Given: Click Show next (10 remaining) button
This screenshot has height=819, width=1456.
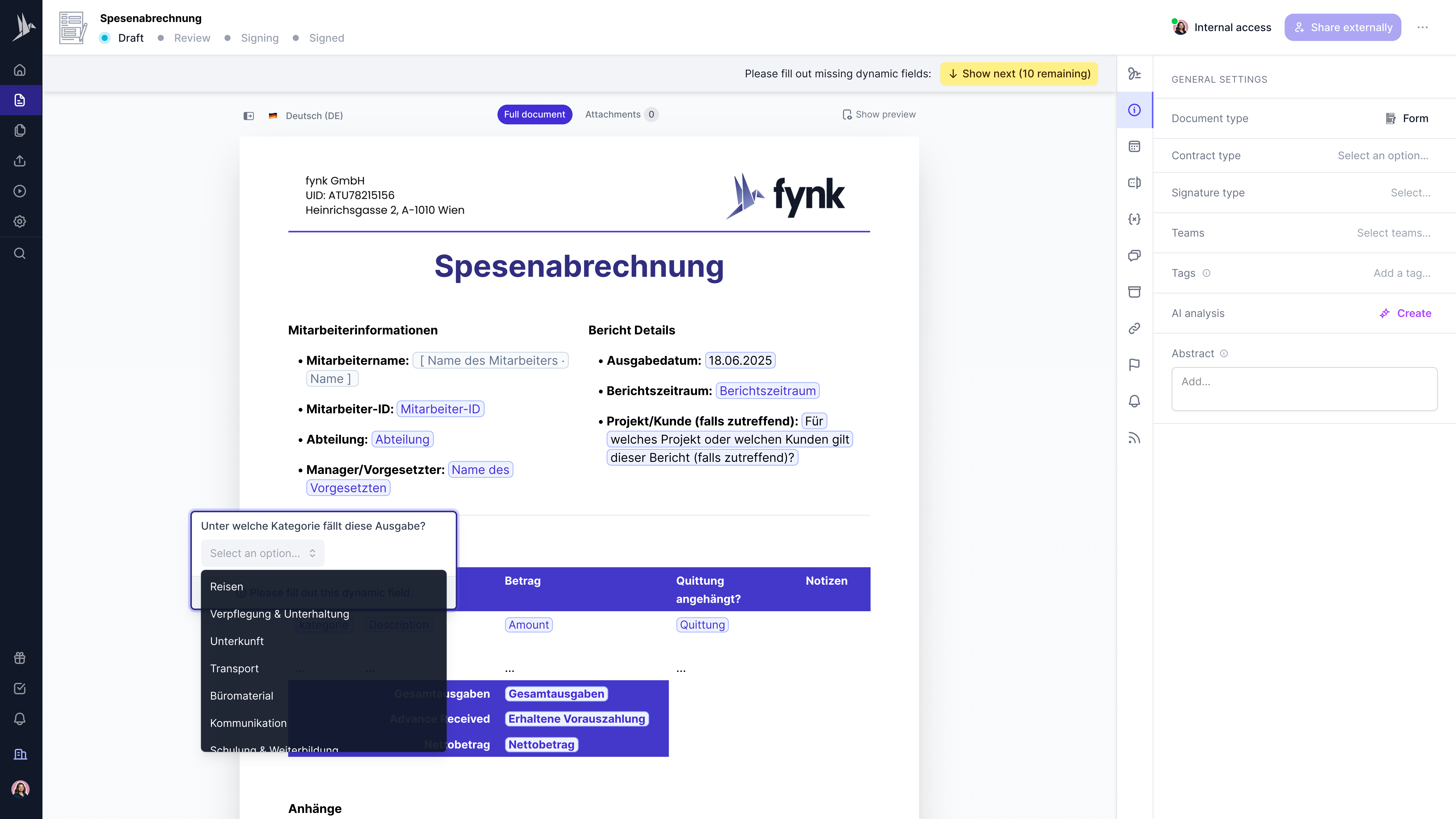Looking at the screenshot, I should point(1019,74).
